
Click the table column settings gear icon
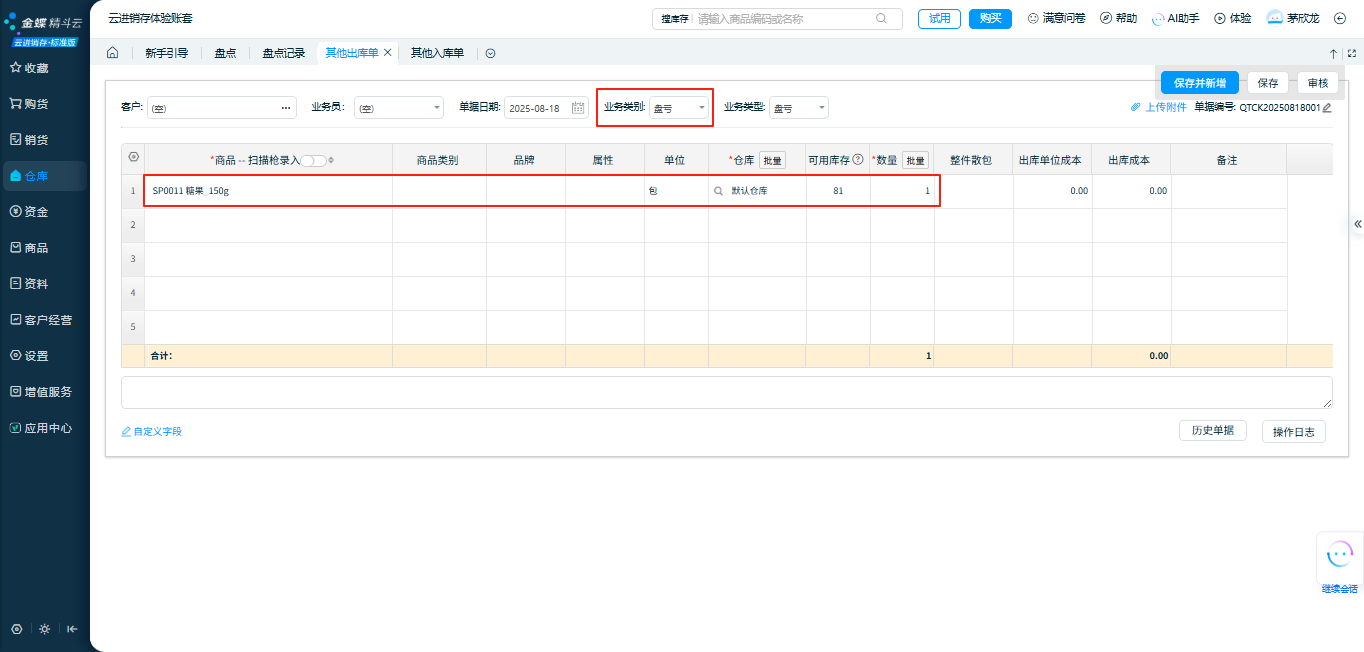click(x=133, y=158)
